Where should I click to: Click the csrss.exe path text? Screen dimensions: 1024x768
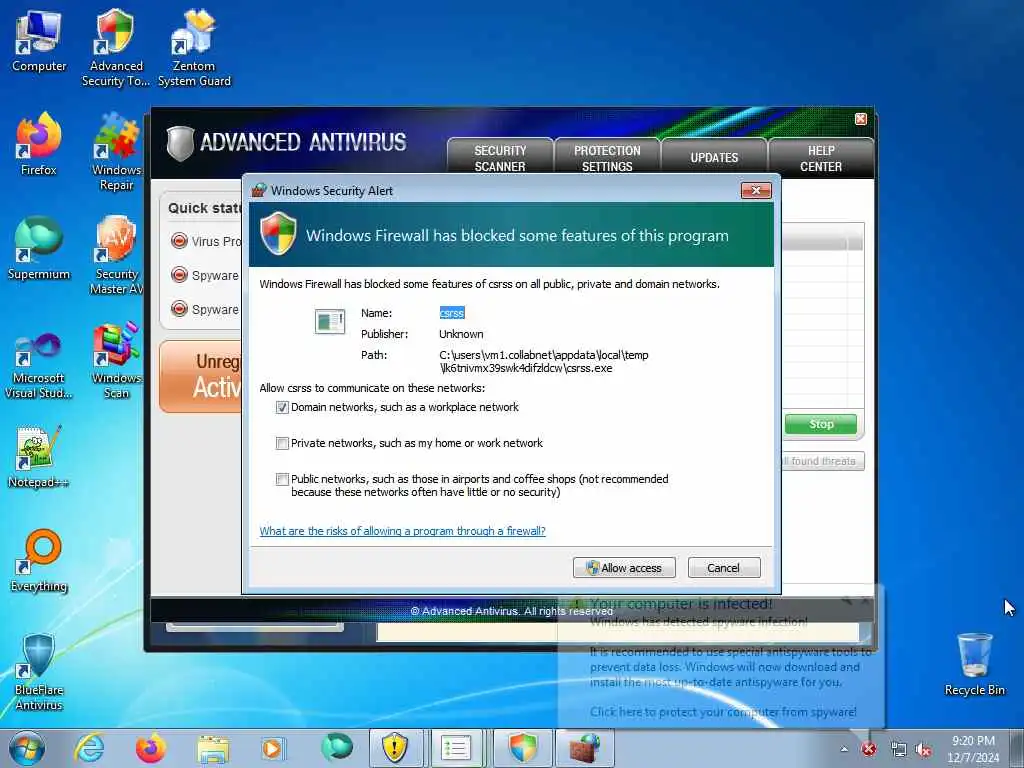(544, 361)
